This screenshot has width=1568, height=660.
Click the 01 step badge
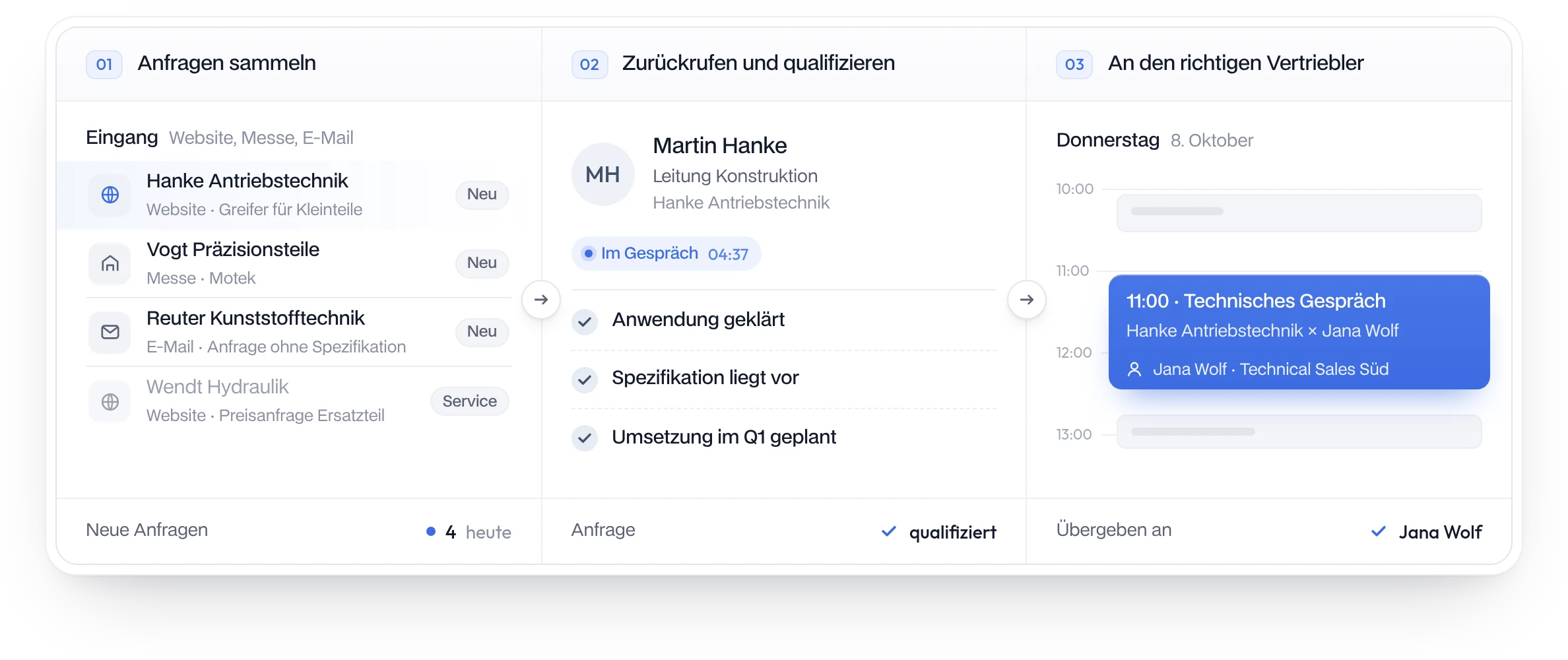[x=104, y=64]
